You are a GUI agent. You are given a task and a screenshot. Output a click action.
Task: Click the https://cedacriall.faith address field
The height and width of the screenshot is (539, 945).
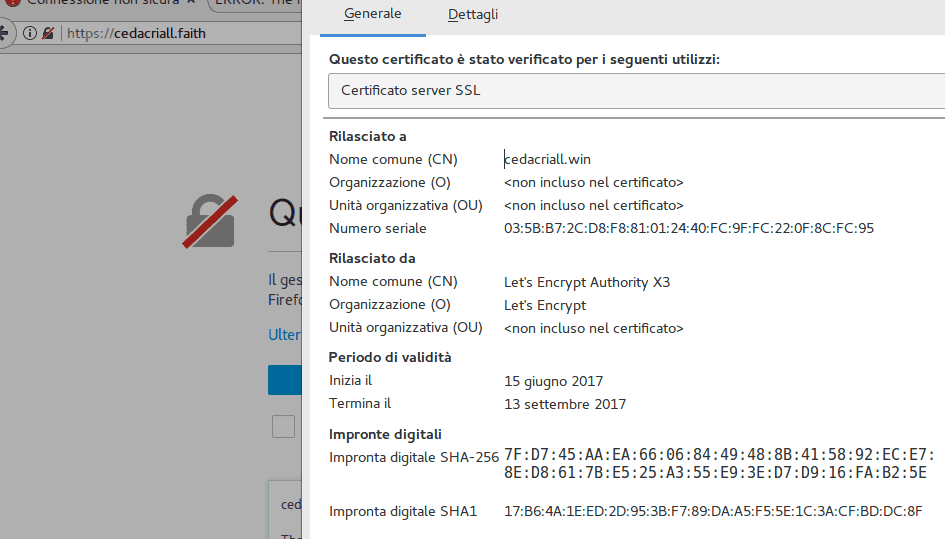tap(180, 33)
